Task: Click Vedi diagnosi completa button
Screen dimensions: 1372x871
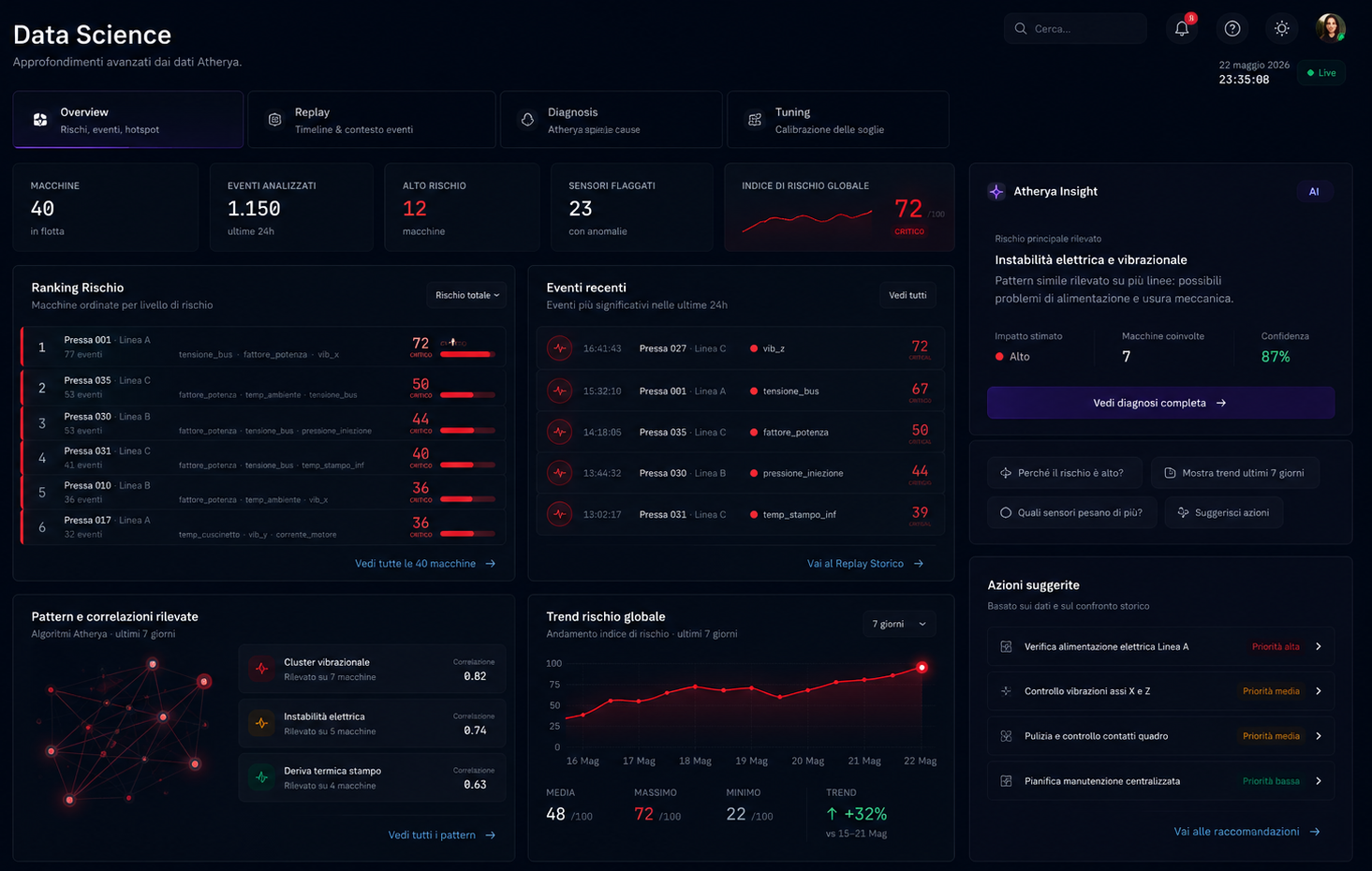Action: click(x=1160, y=403)
